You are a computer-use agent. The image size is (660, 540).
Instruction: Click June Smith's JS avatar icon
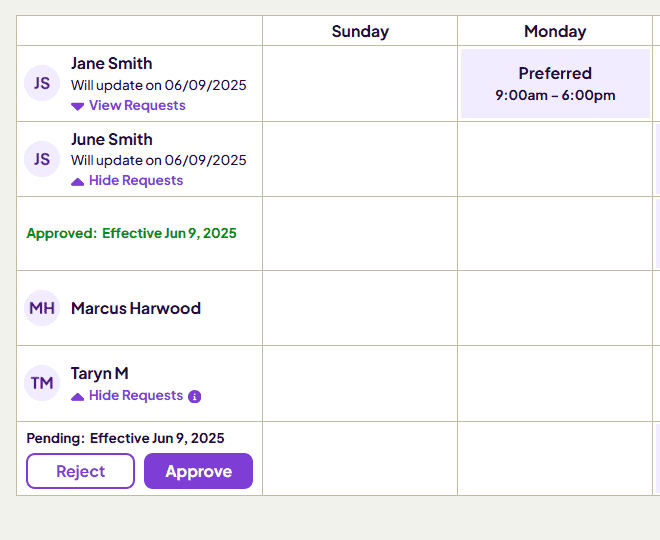(42, 159)
